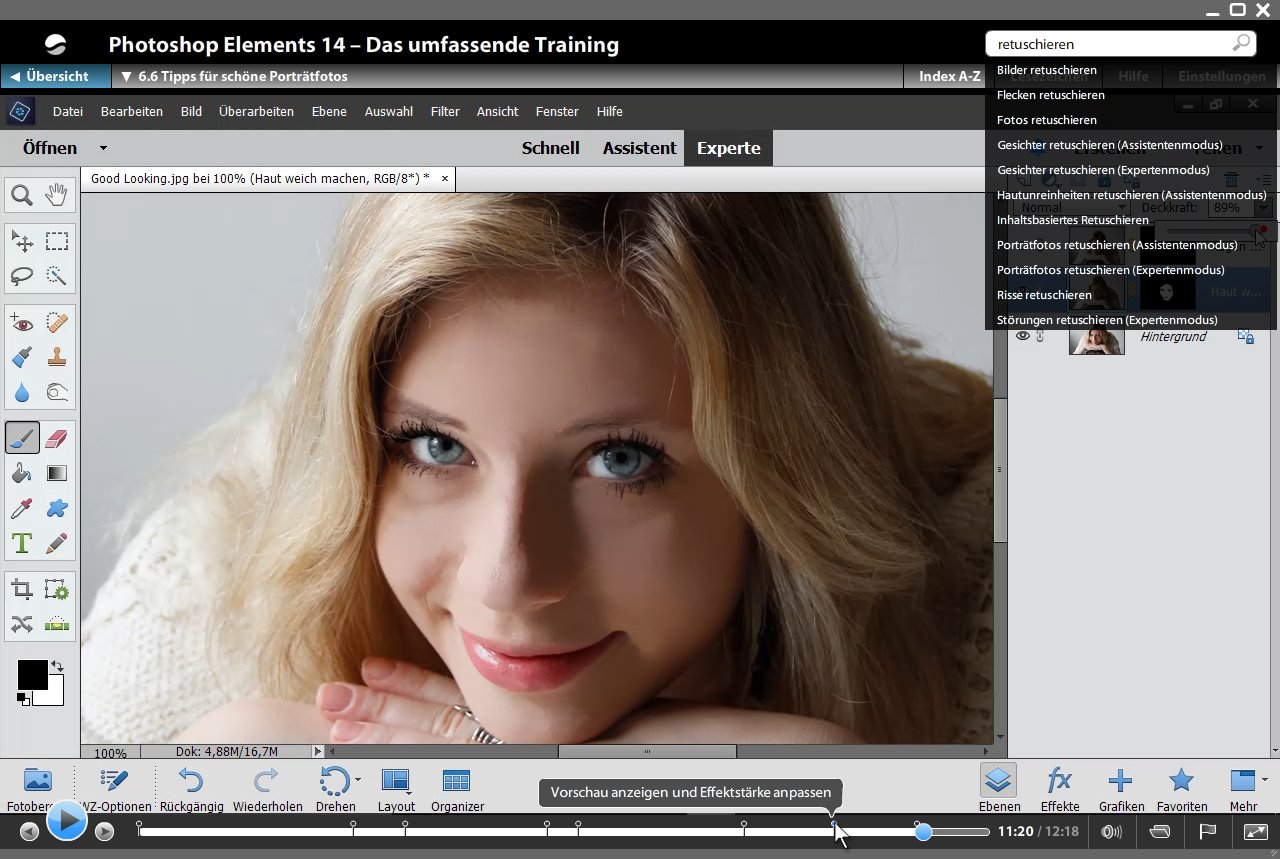This screenshot has height=859, width=1280.
Task: Choose suggestion Flecken retuschieren
Action: pyautogui.click(x=1051, y=95)
